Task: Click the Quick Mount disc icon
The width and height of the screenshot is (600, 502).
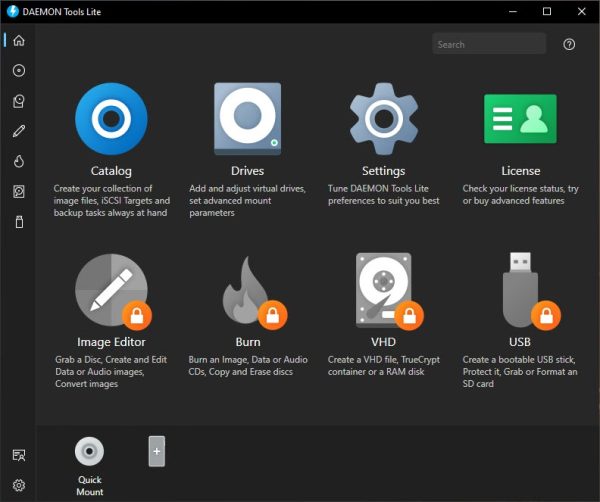Action: (x=90, y=451)
